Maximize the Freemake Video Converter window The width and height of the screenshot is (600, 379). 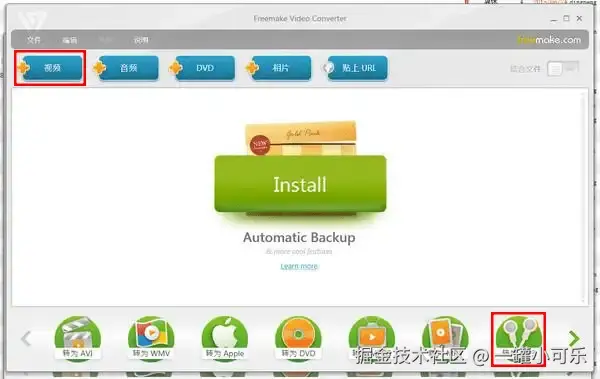(x=567, y=18)
